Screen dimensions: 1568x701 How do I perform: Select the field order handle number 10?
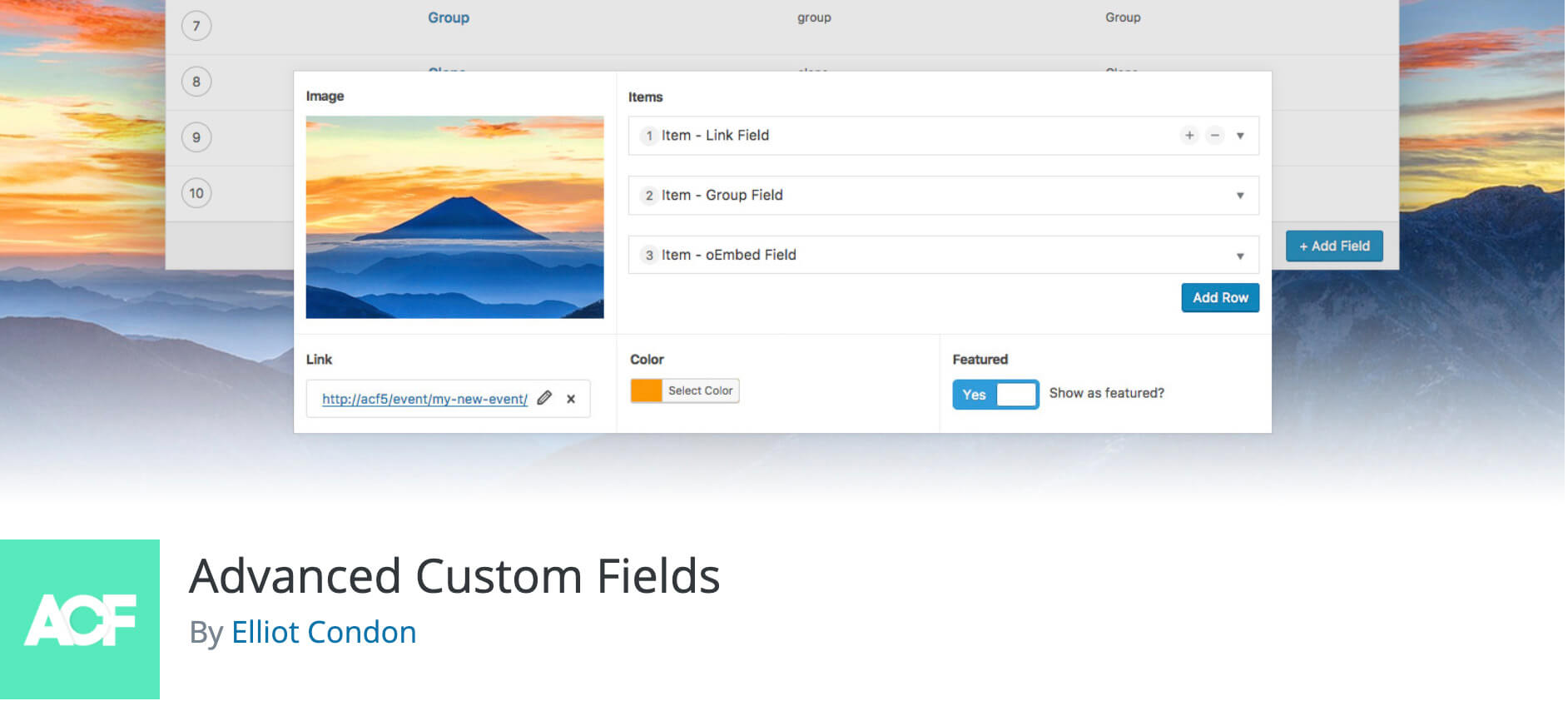[196, 193]
